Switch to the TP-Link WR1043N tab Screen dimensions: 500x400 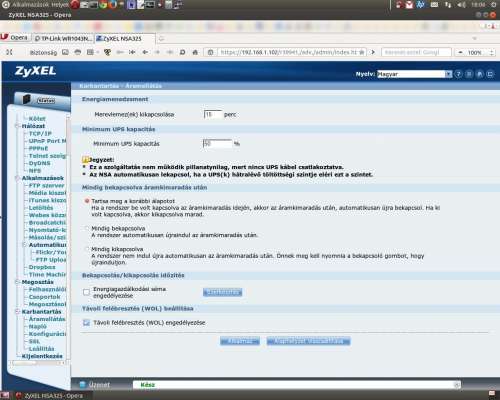(63, 39)
